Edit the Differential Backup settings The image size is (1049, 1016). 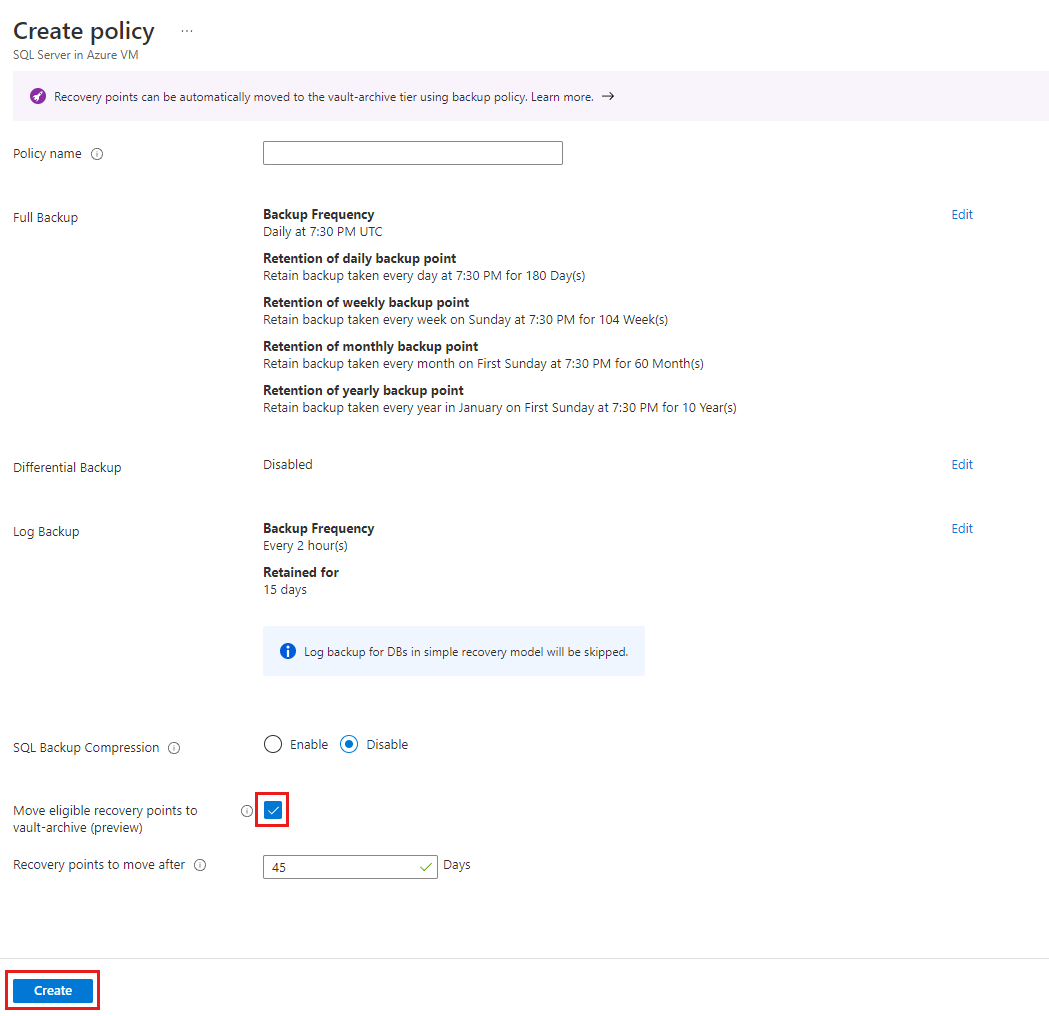961,464
